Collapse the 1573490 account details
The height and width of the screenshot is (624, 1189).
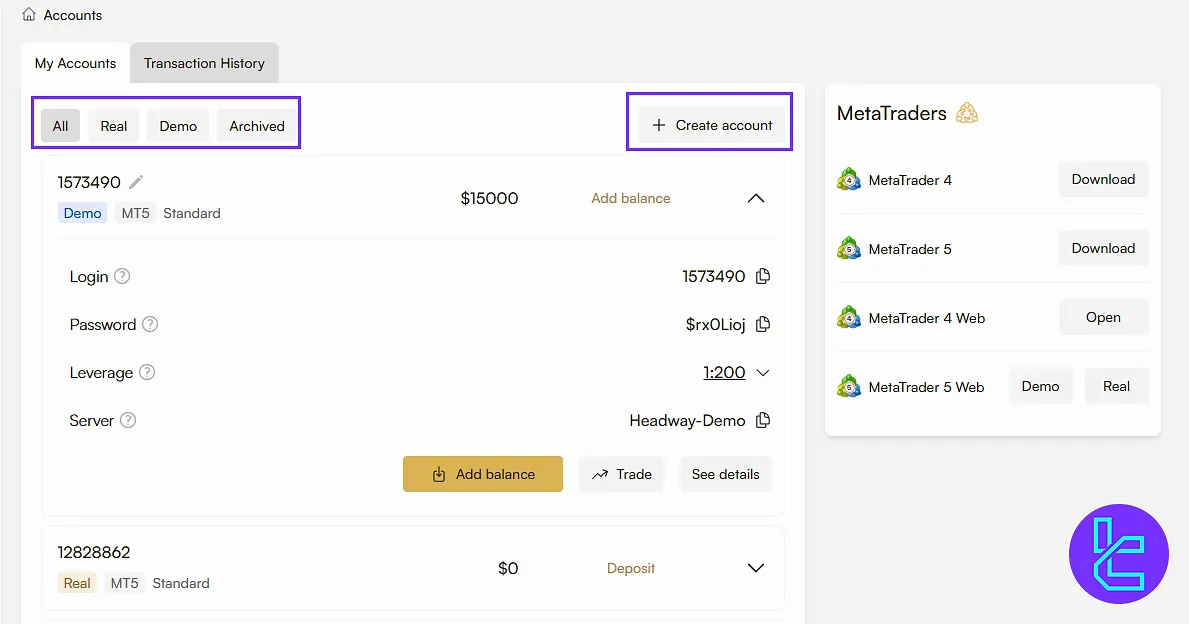[x=756, y=198]
